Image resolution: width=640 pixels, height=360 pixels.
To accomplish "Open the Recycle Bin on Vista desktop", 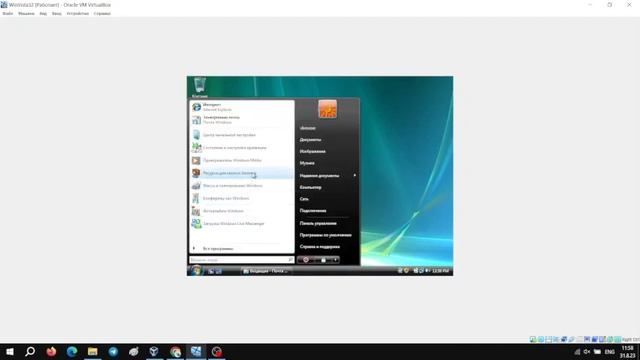I will [x=200, y=87].
